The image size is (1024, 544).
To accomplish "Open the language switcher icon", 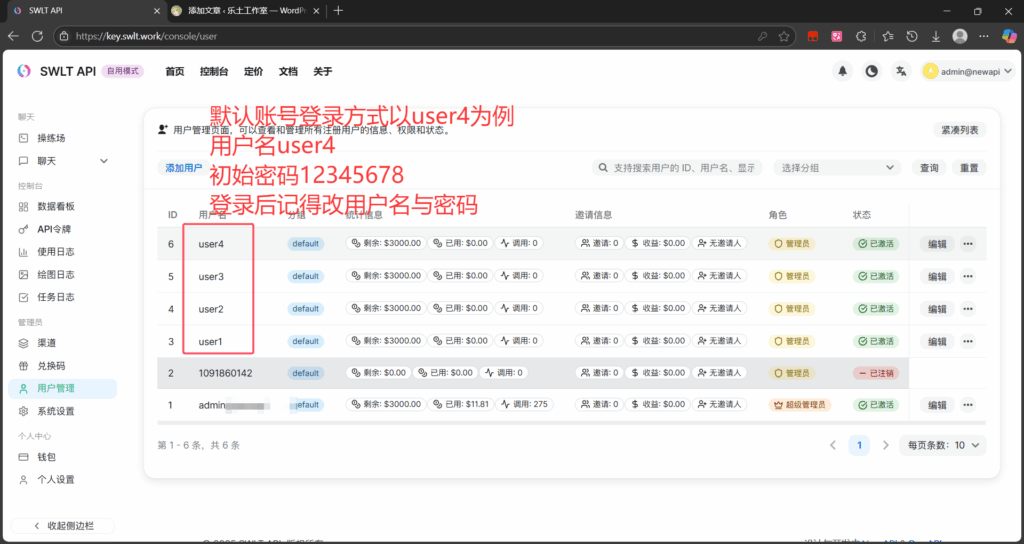I will [x=902, y=71].
